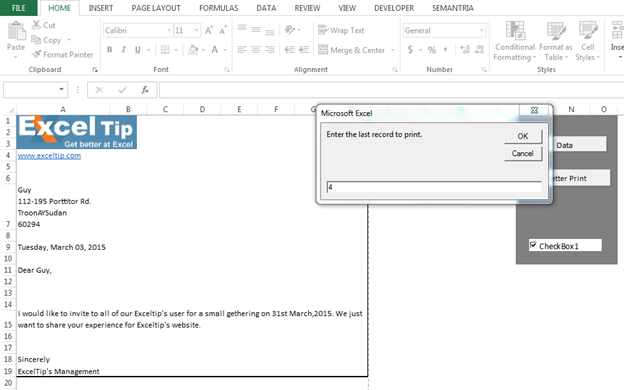Click the Cut scissors icon
The width and height of the screenshot is (624, 390).
tap(36, 25)
